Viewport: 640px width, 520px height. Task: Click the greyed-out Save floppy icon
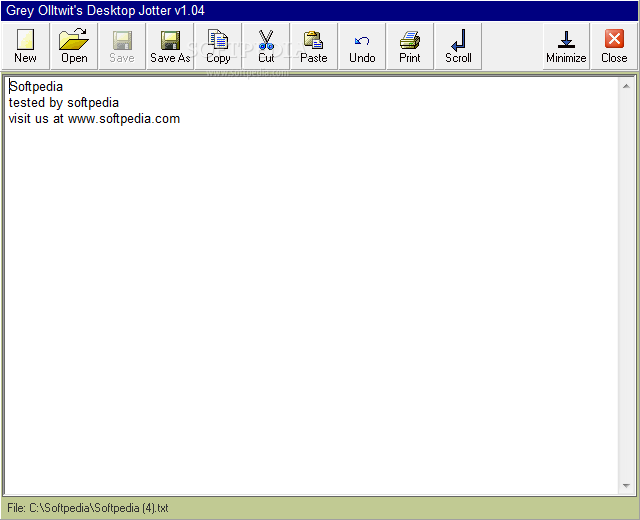122,46
